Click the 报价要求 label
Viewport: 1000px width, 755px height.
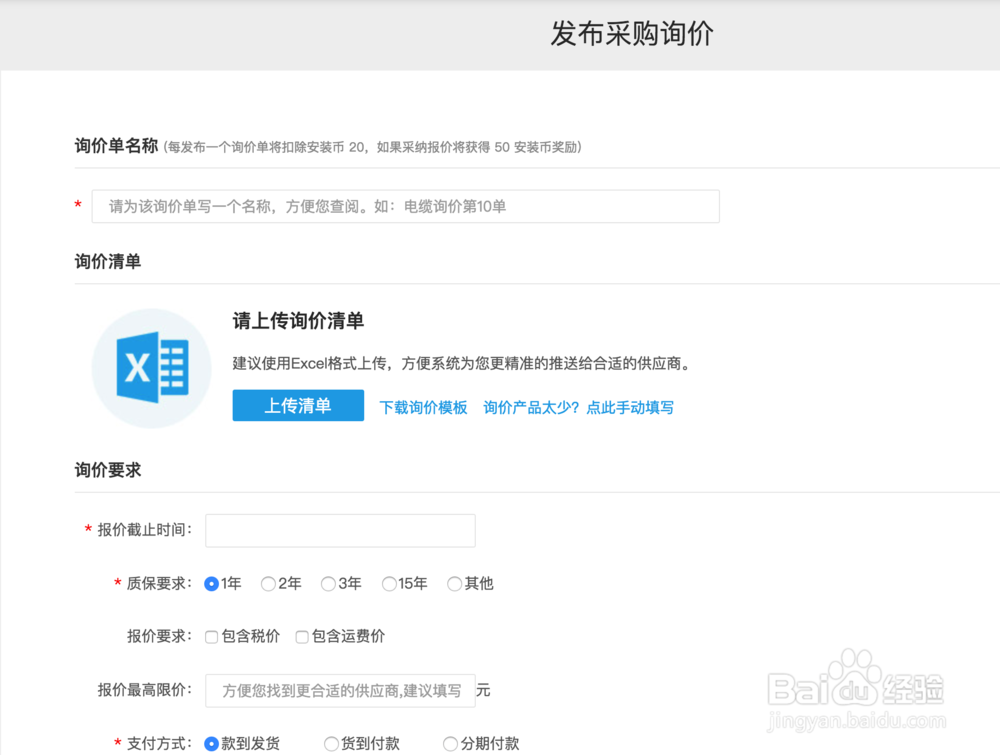pyautogui.click(x=159, y=636)
